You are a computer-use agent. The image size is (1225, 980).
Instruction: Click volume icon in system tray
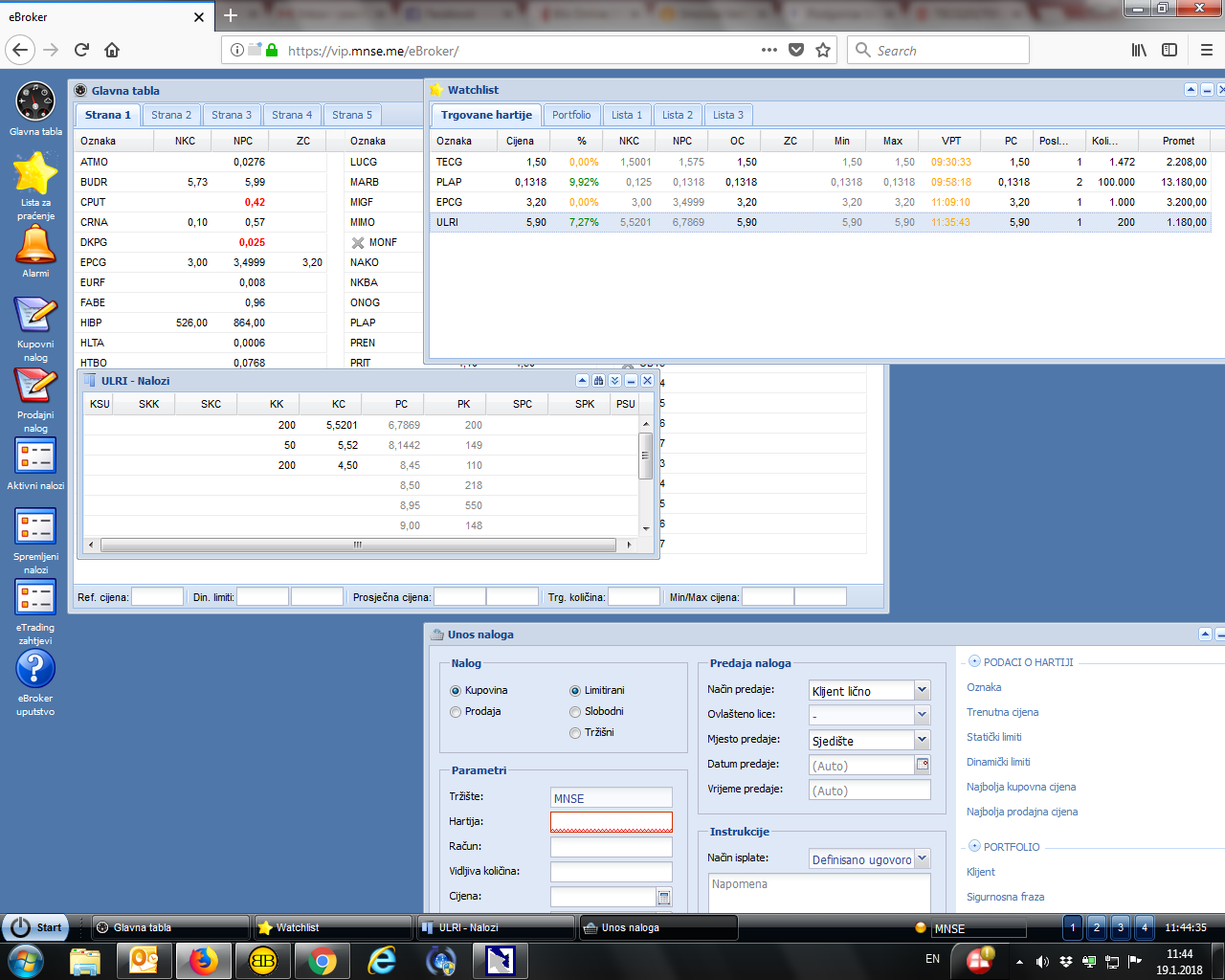tap(1042, 961)
